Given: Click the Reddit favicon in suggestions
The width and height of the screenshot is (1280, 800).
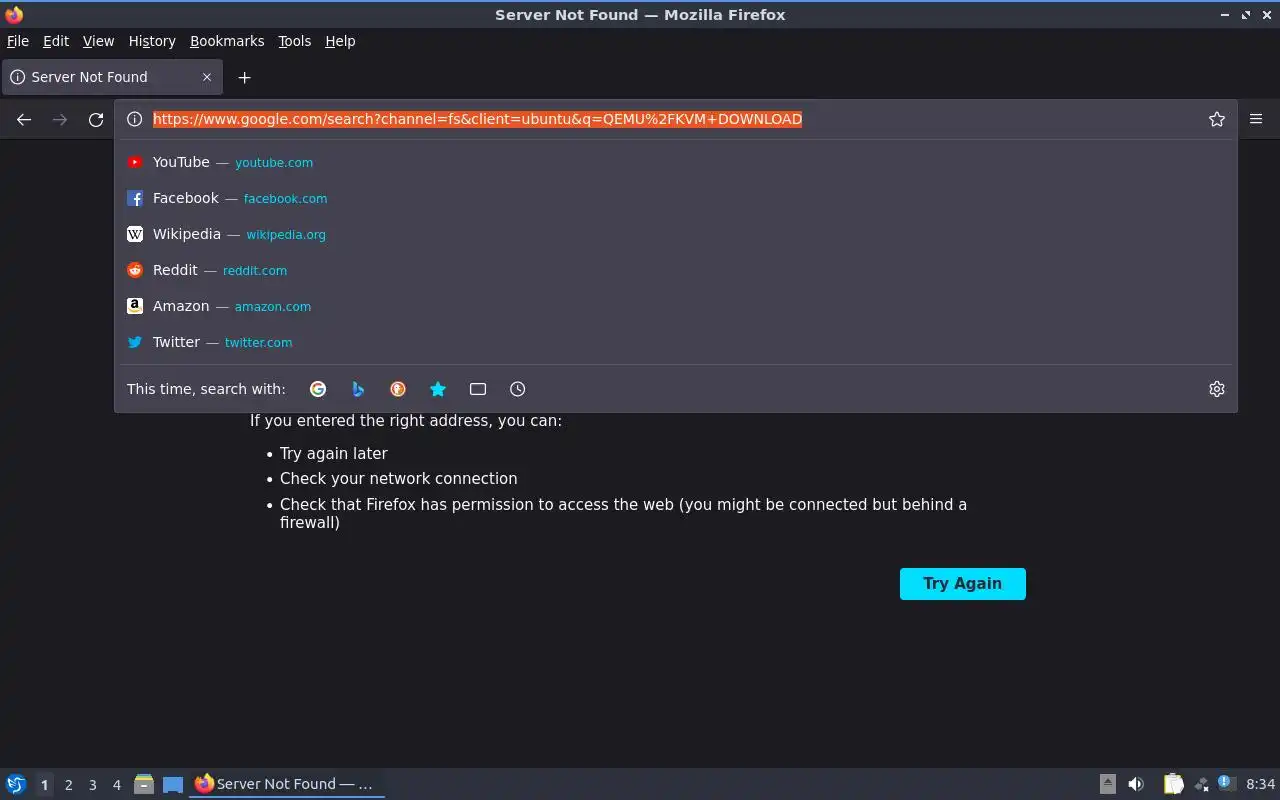Looking at the screenshot, I should tap(135, 270).
